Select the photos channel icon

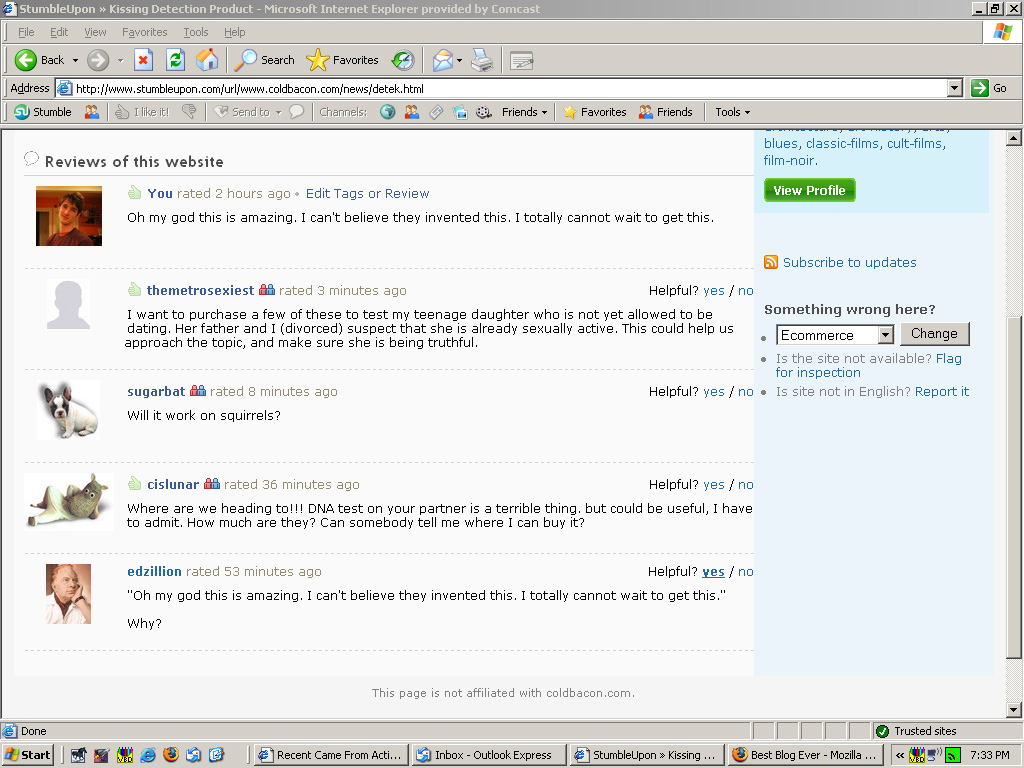point(460,112)
